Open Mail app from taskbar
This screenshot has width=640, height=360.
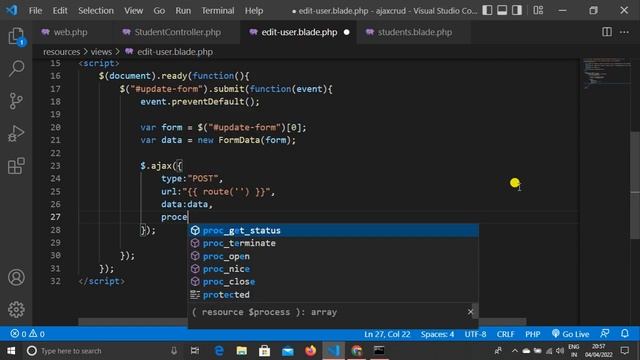click(288, 351)
